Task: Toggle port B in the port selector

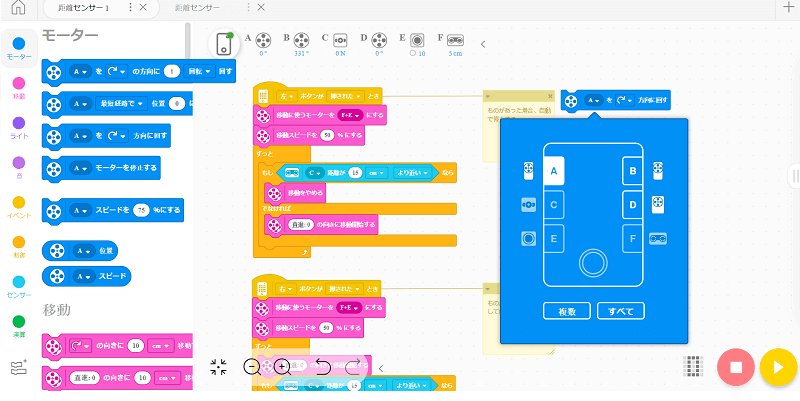Action: click(633, 171)
